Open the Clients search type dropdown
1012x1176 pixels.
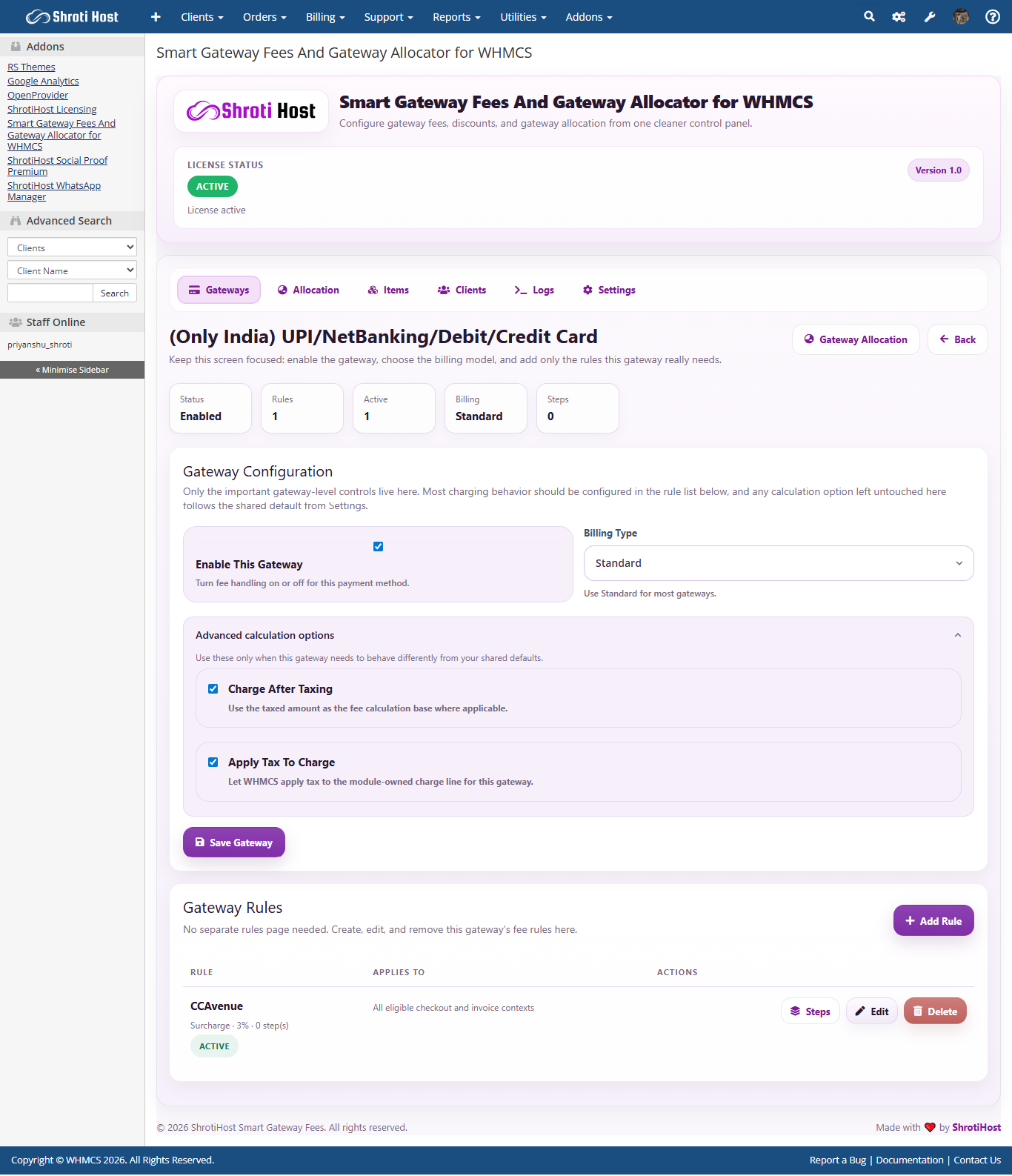72,248
